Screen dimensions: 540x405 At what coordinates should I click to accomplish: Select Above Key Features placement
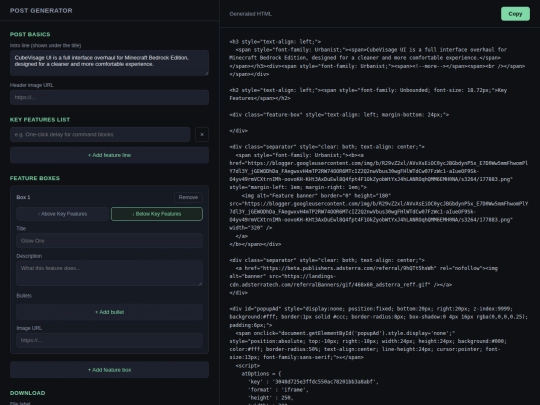(x=62, y=214)
